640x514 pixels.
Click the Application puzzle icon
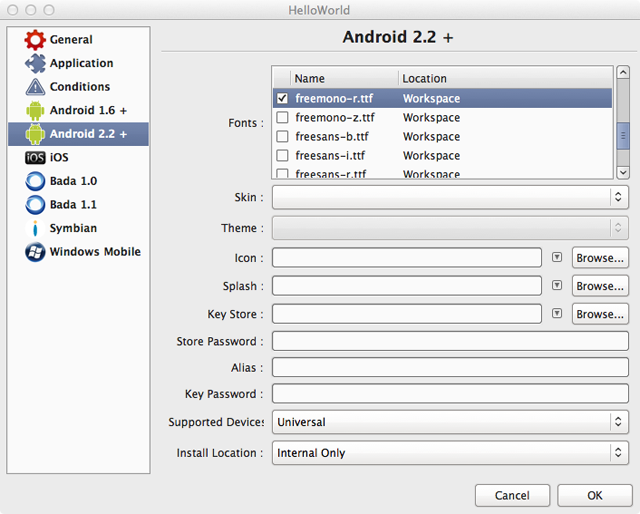coord(35,63)
